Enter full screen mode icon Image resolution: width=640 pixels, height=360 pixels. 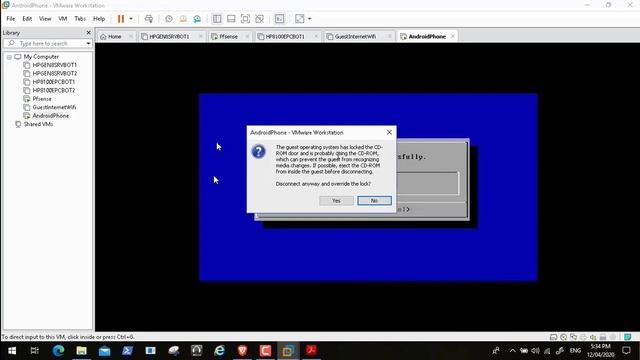click(245, 19)
